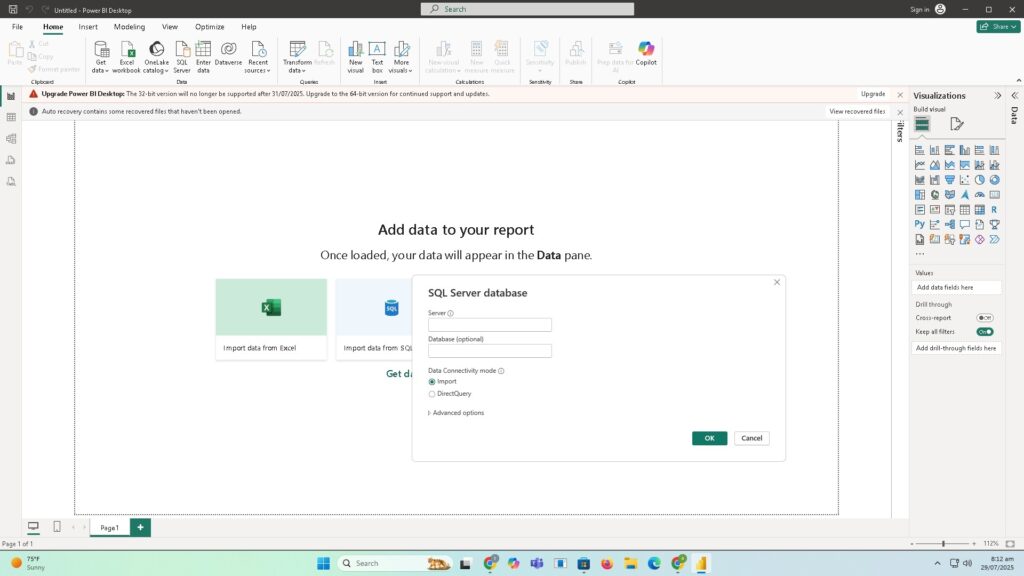Screen dimensions: 1024x576
Task: Open the Transform data dropdown
Action: [297, 57]
